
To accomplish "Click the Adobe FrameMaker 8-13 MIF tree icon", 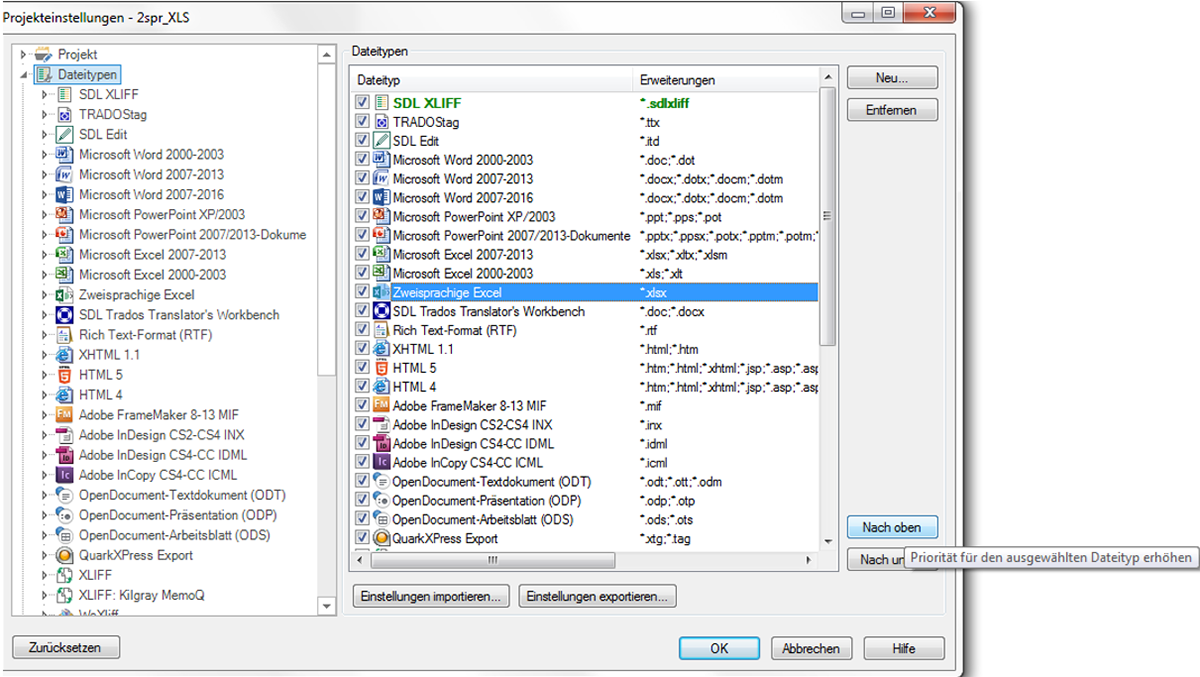I will [64, 414].
